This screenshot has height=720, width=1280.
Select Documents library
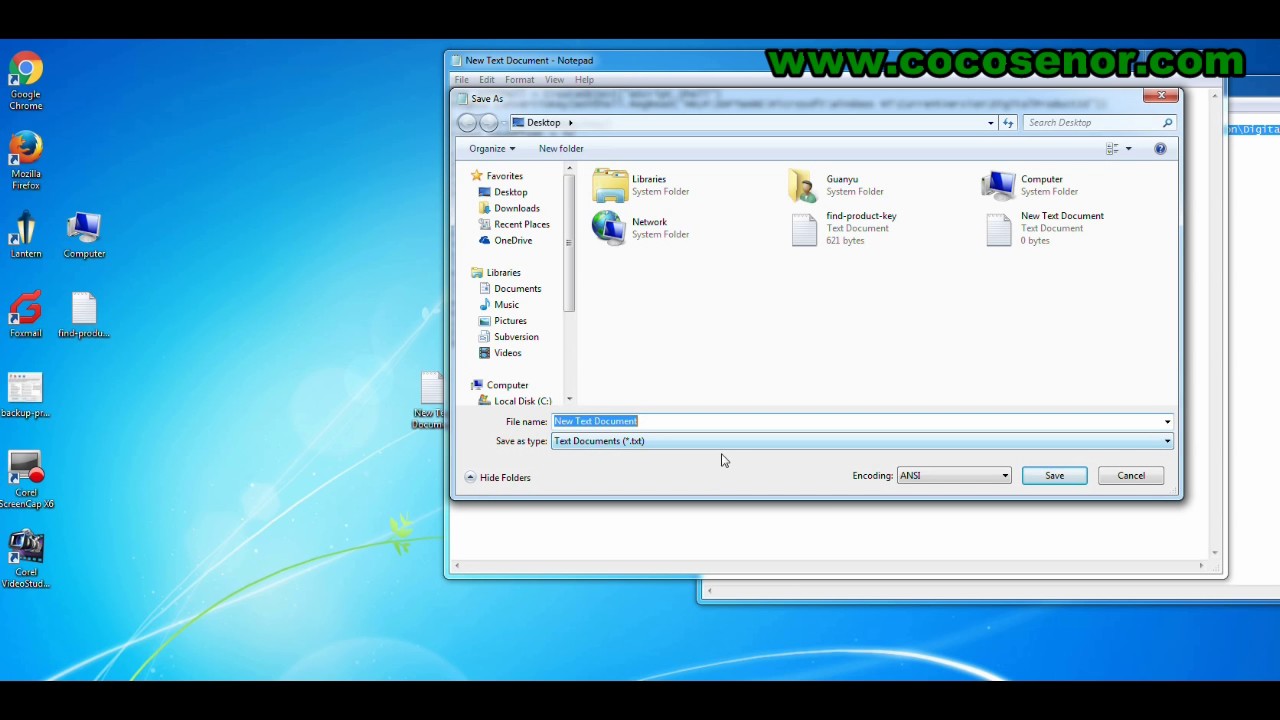tap(510, 289)
